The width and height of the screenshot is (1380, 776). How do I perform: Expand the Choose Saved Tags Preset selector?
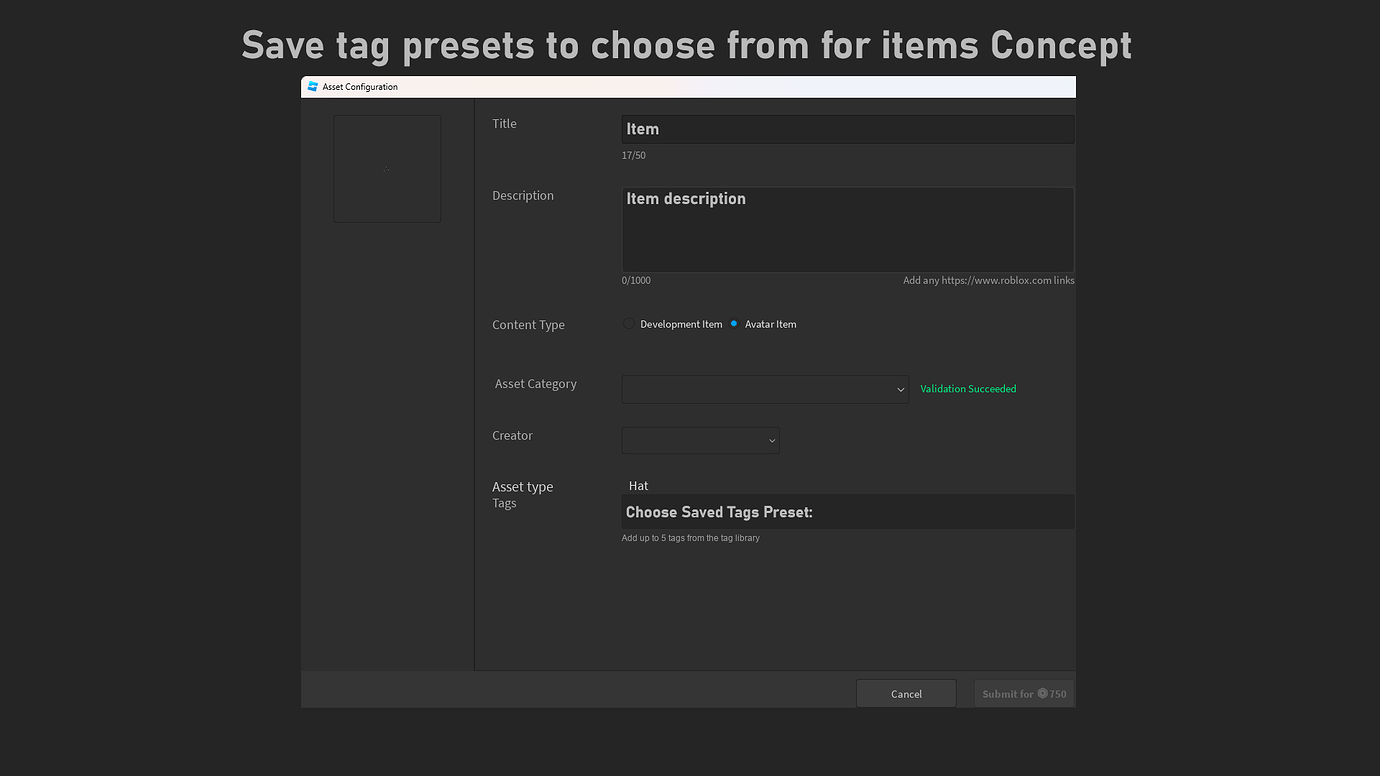[847, 511]
